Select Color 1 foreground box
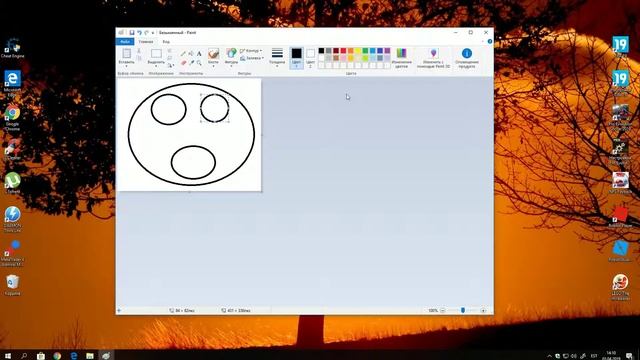 (296, 58)
